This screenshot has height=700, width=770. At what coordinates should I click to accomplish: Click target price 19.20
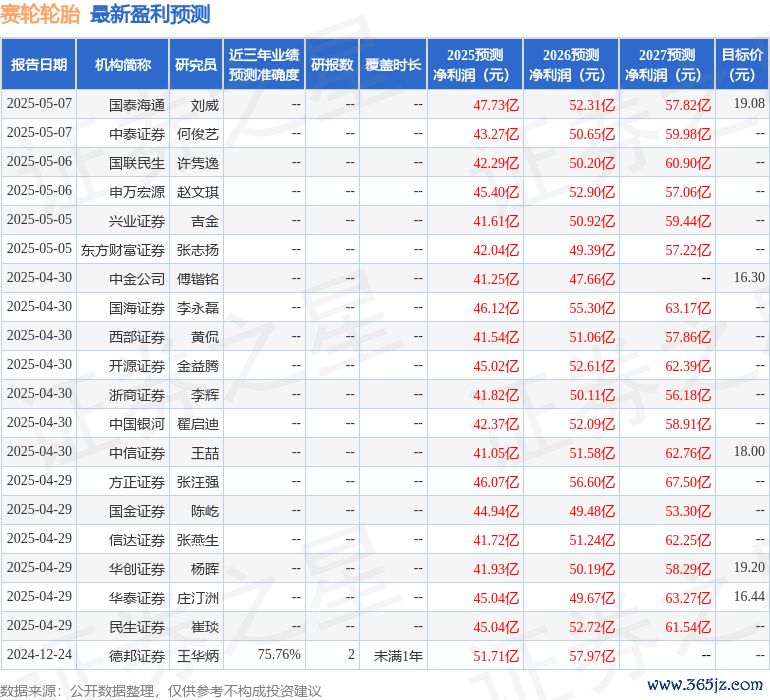(749, 567)
